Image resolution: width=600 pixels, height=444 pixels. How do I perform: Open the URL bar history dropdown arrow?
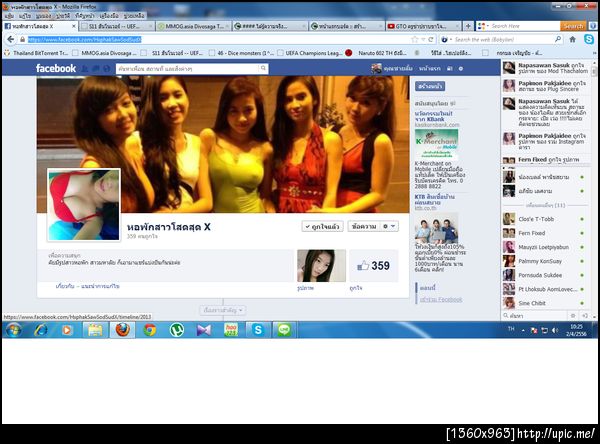(423, 39)
